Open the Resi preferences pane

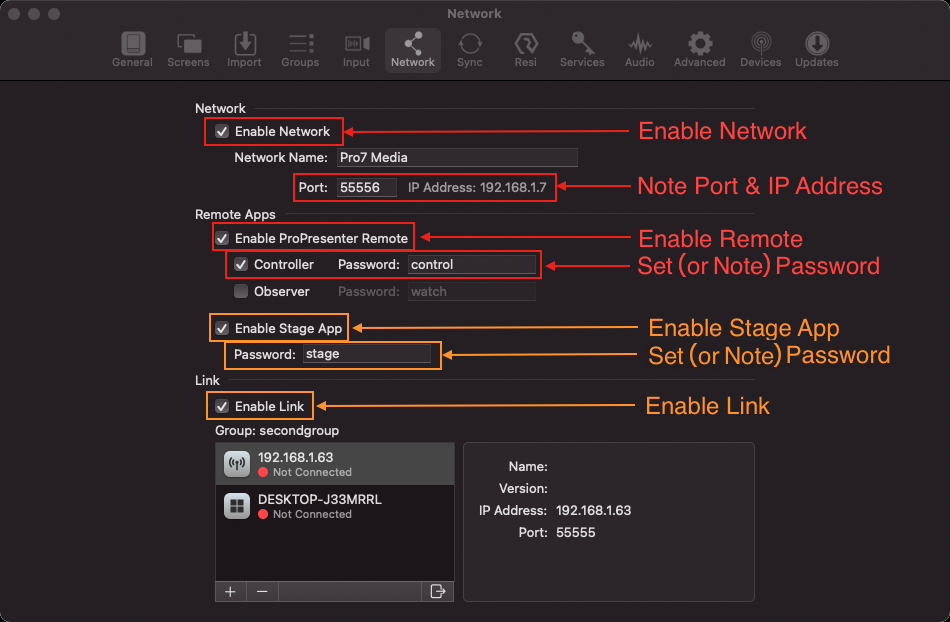point(526,50)
